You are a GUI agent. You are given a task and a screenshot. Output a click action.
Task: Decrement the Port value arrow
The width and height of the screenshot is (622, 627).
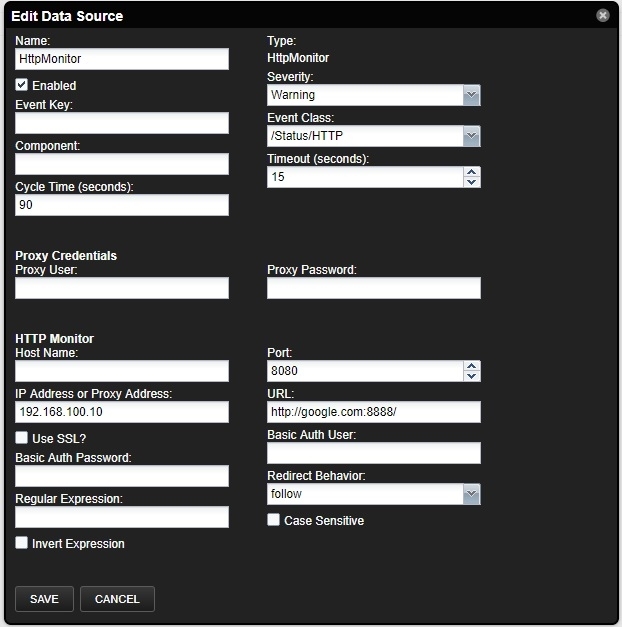pos(472,376)
